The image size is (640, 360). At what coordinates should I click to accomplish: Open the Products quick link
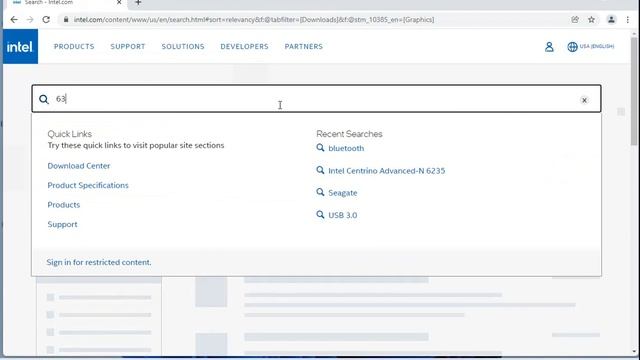[x=64, y=205]
